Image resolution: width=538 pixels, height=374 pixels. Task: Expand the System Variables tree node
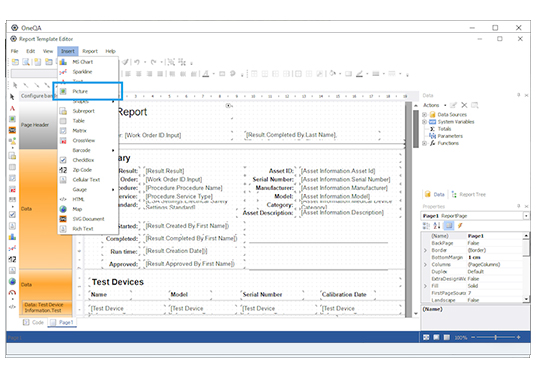pyautogui.click(x=424, y=122)
